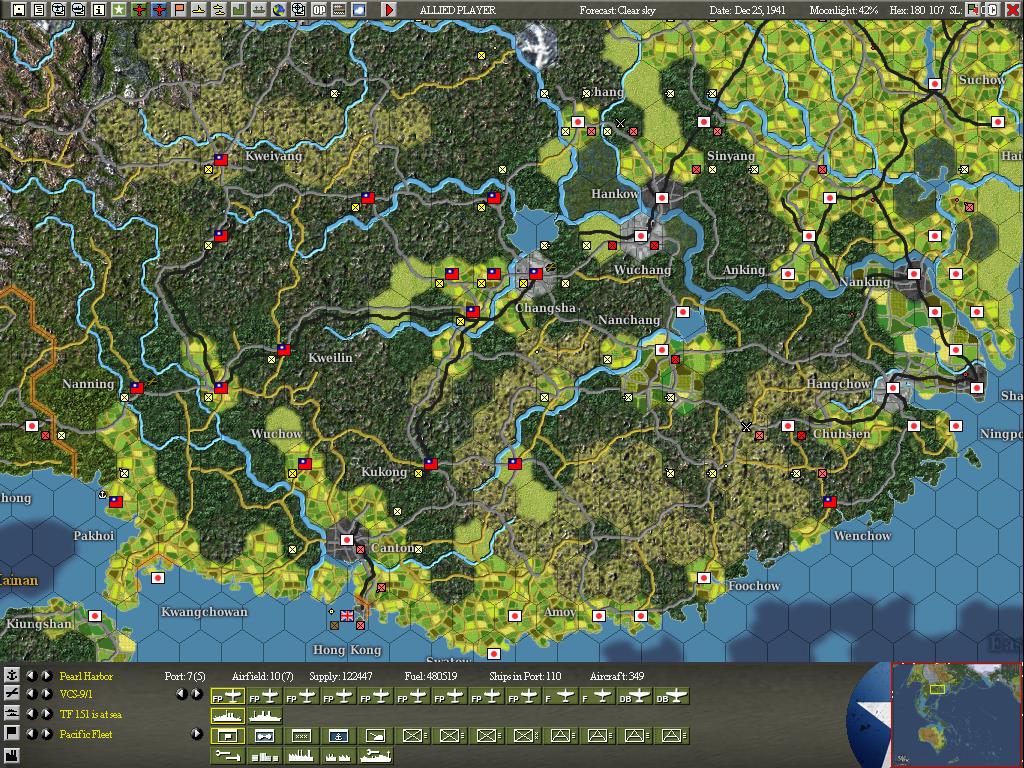The width and height of the screenshot is (1024, 768).
Task: Click the black flag icon beside Pacific Fleet
Action: pyautogui.click(x=12, y=733)
